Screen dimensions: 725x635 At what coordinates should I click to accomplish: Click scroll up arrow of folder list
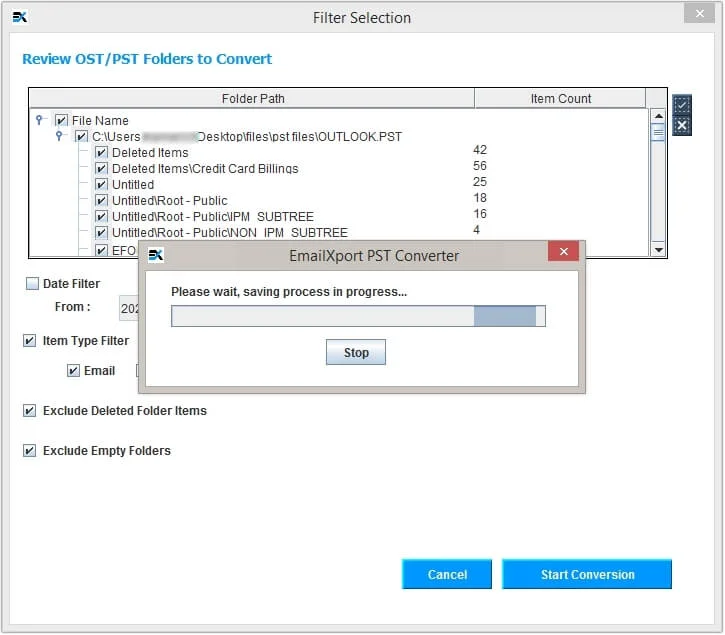[658, 116]
